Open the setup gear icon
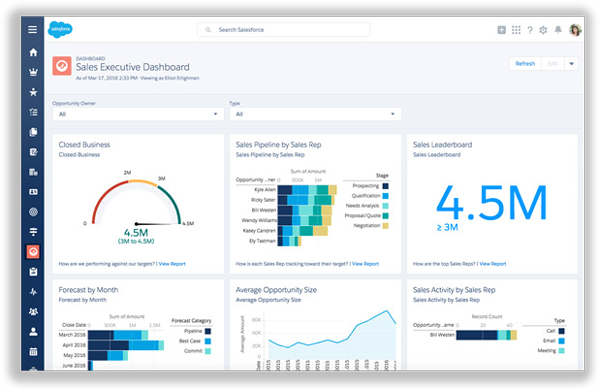This screenshot has height=389, width=600. tap(543, 30)
